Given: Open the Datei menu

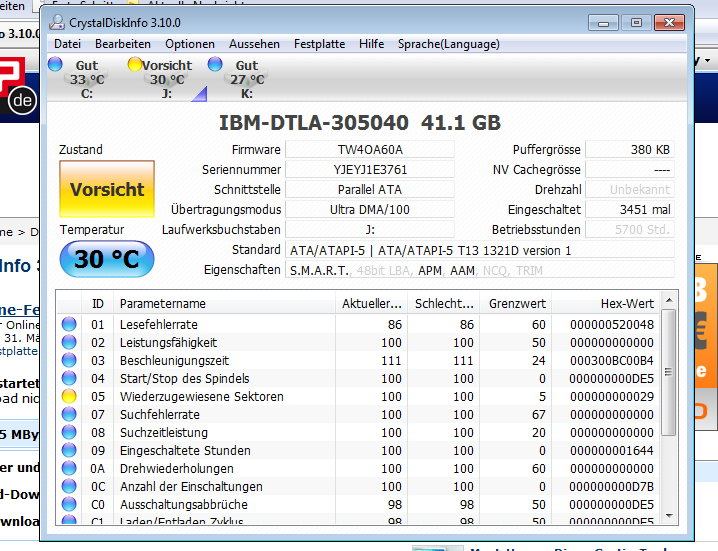Looking at the screenshot, I should tap(67, 44).
